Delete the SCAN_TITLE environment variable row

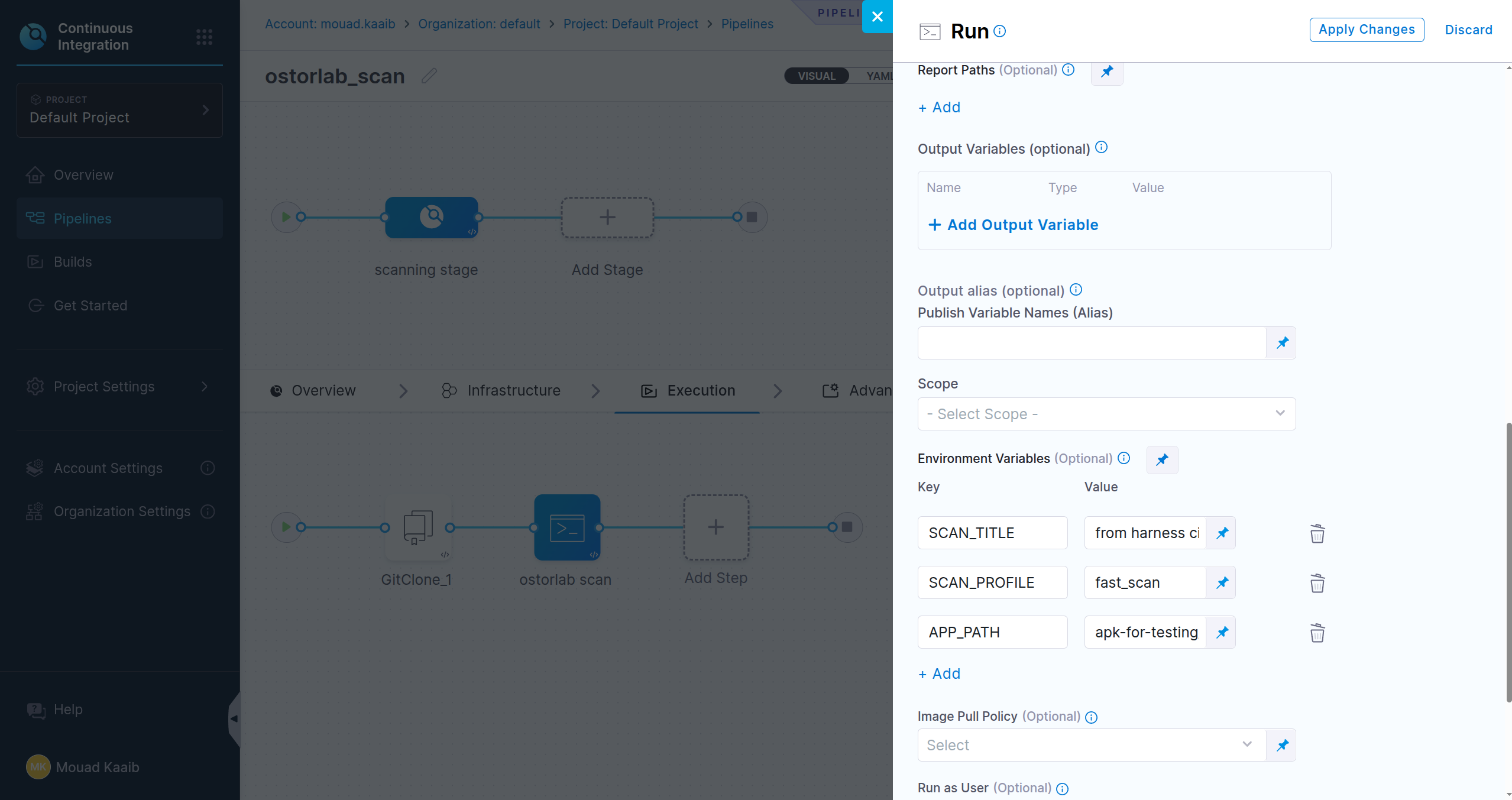[1317, 533]
